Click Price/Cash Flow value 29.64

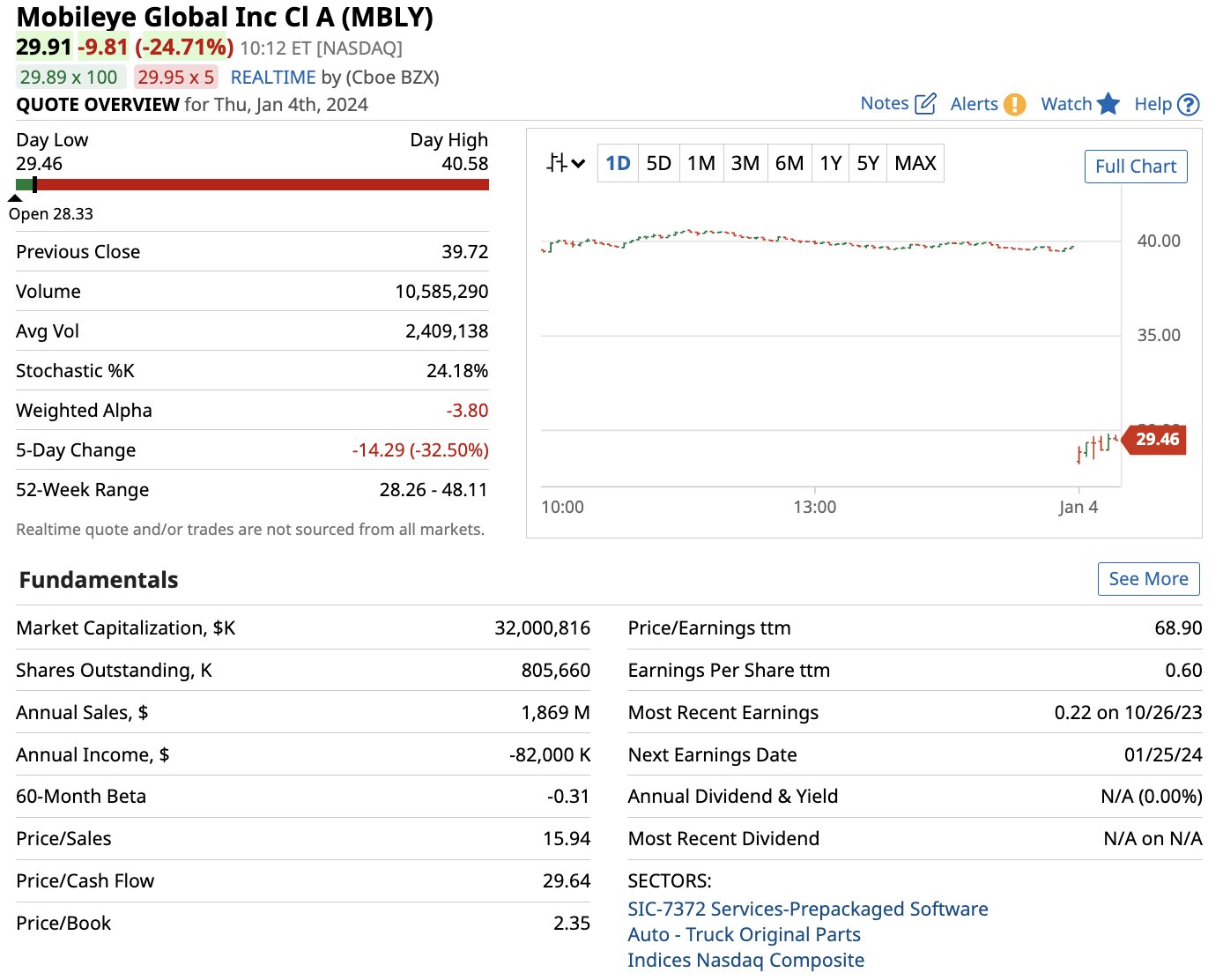(567, 881)
